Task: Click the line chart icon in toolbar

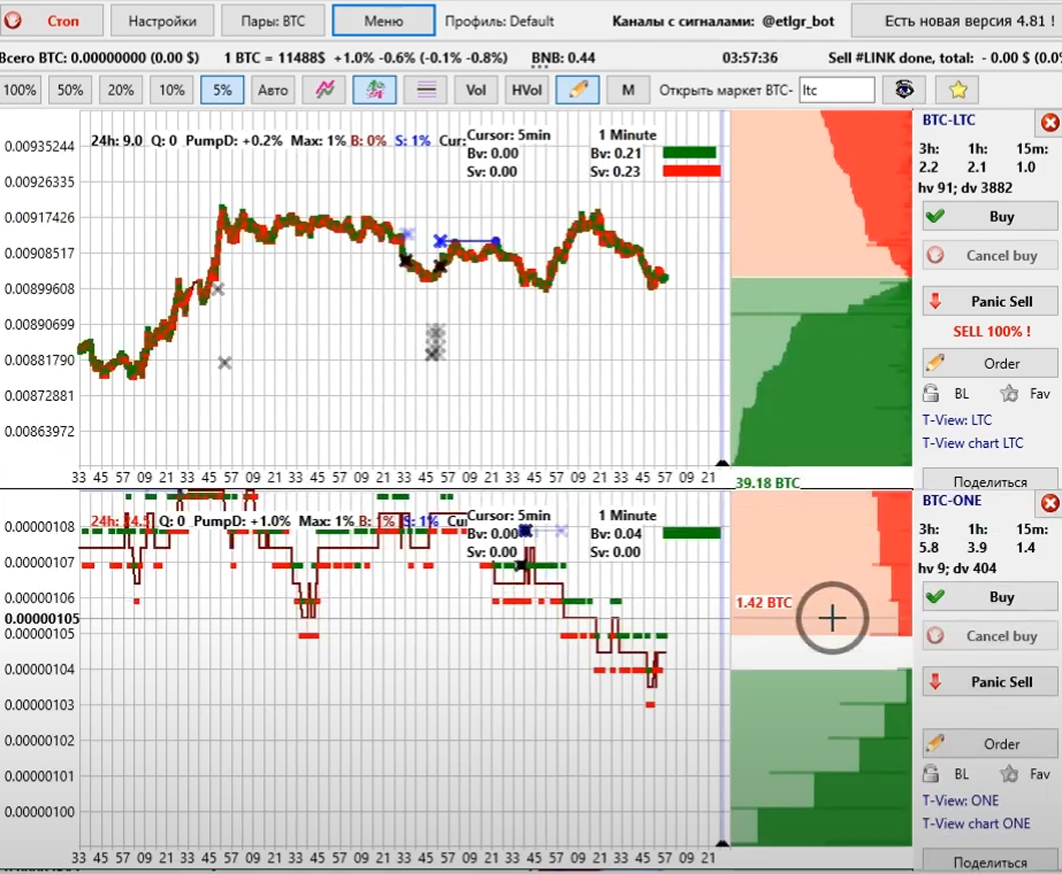Action: point(324,90)
